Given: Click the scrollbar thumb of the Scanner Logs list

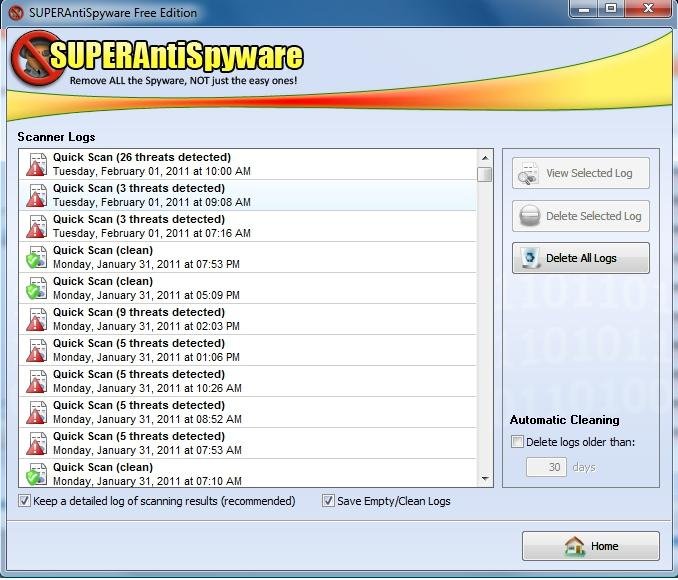Looking at the screenshot, I should click(x=485, y=174).
